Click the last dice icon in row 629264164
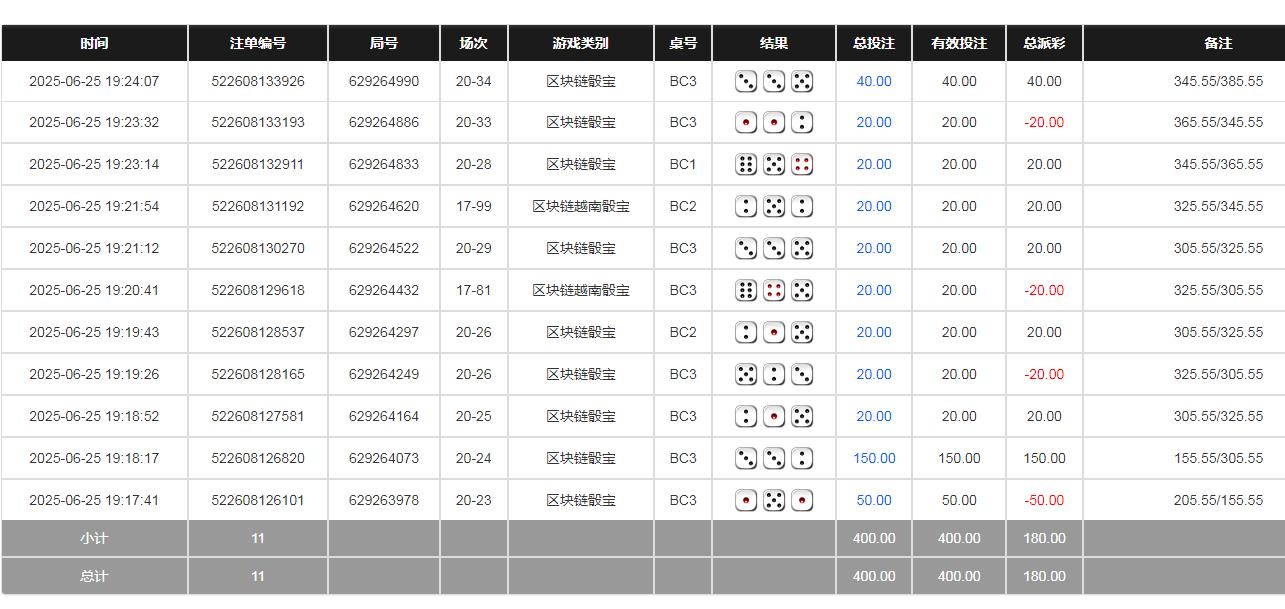1285x609 pixels. [801, 416]
